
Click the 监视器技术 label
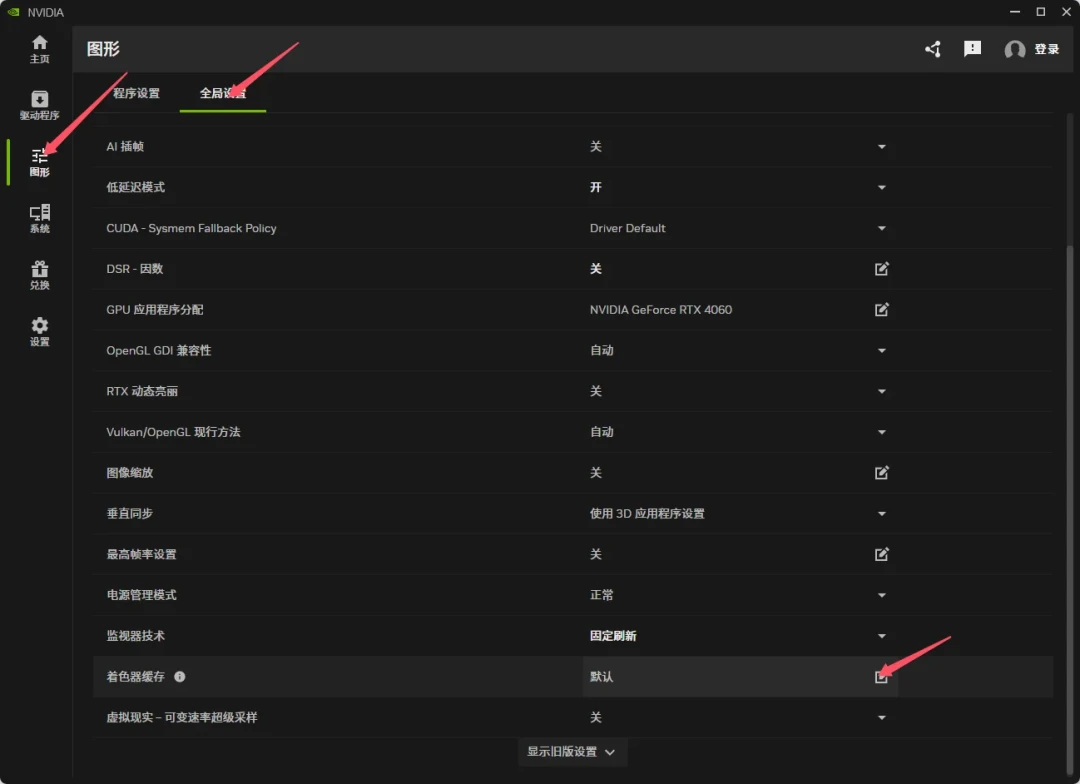136,636
